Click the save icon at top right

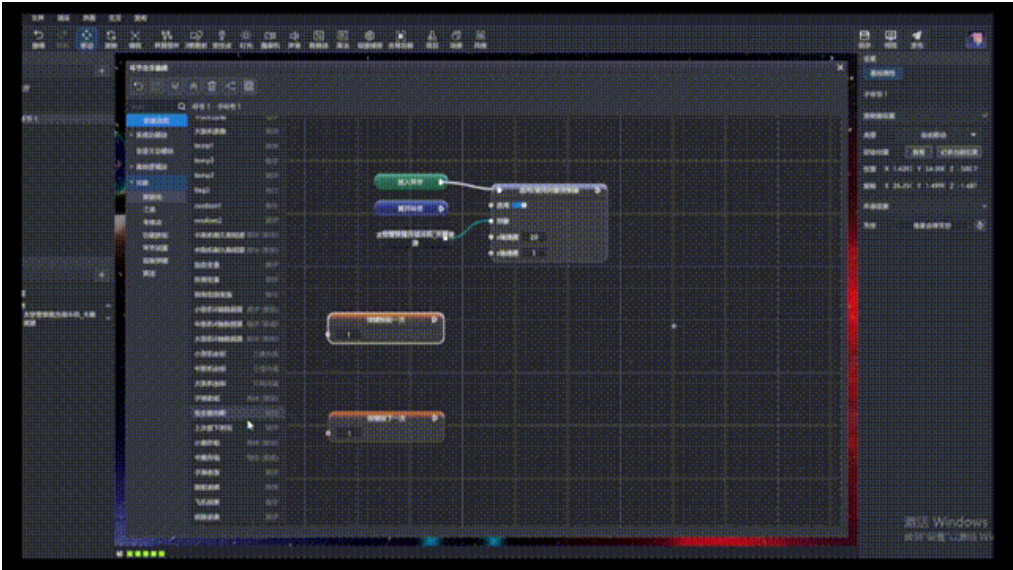[865, 37]
